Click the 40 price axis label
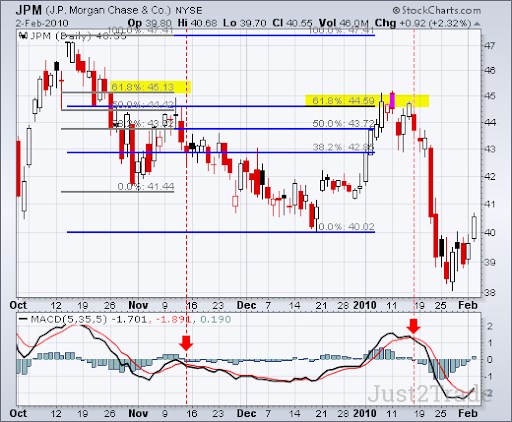512x422 pixels. point(490,232)
